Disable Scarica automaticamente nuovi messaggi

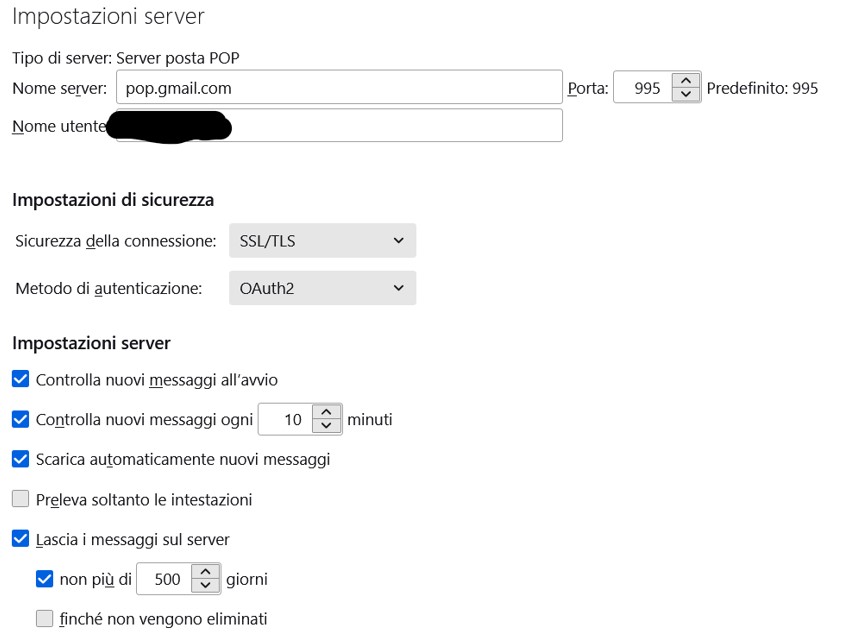(20, 459)
